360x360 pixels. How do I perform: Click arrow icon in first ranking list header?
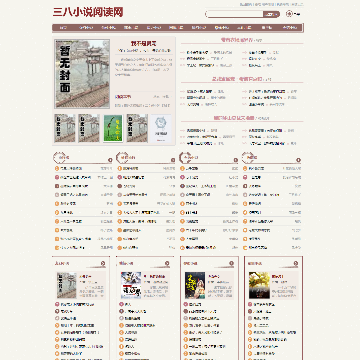pyautogui.click(x=110, y=160)
